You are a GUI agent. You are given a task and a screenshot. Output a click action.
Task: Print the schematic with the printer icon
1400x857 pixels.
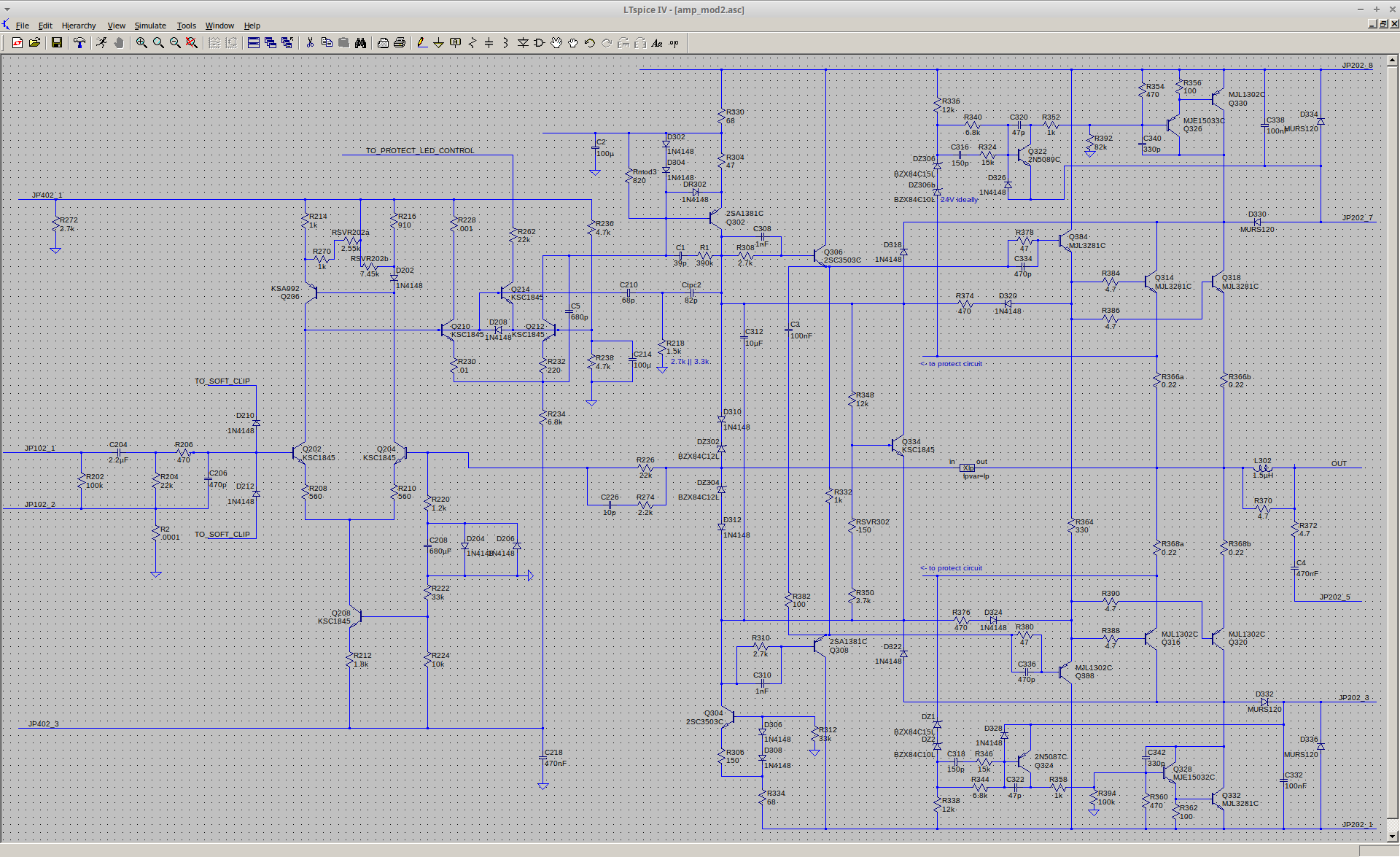click(400, 43)
